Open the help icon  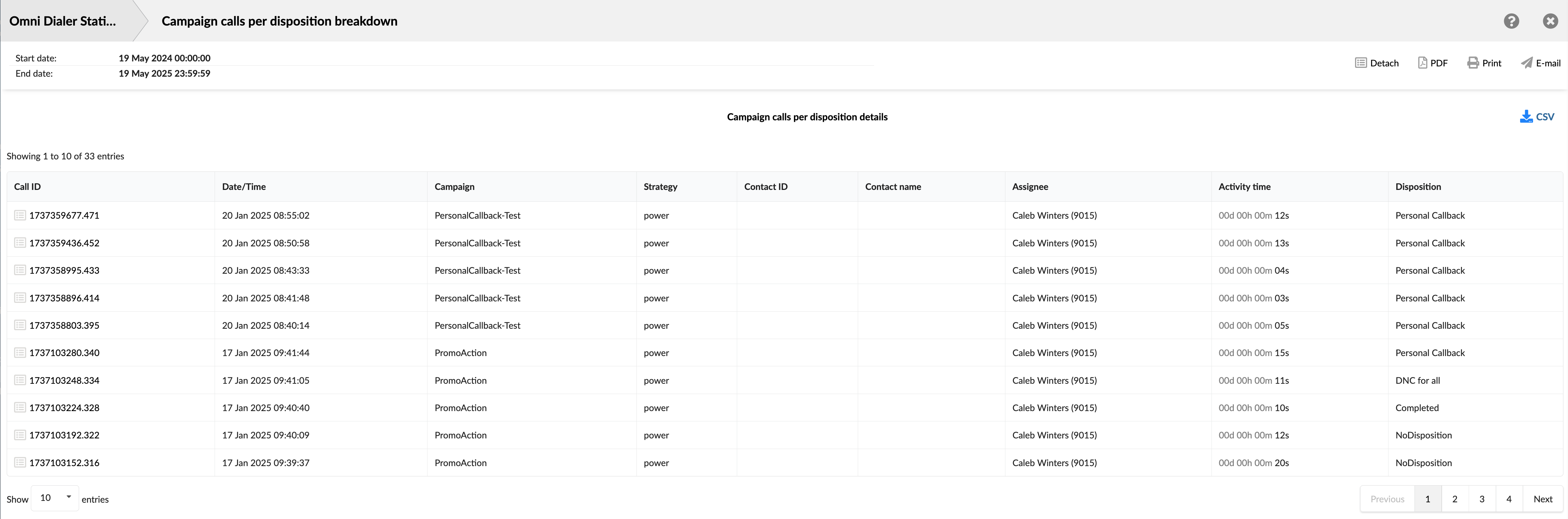point(1511,21)
